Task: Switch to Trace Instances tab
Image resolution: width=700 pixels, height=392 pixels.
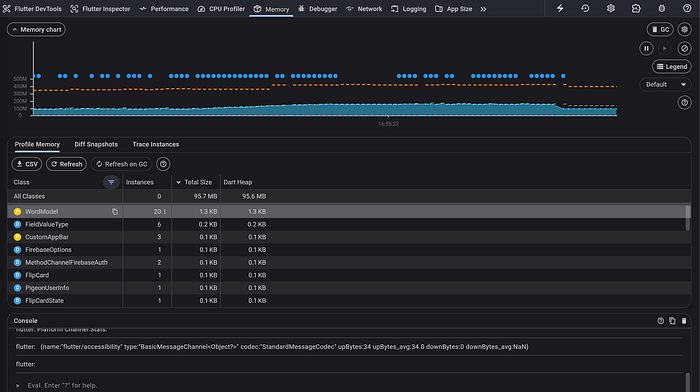Action: [156, 144]
